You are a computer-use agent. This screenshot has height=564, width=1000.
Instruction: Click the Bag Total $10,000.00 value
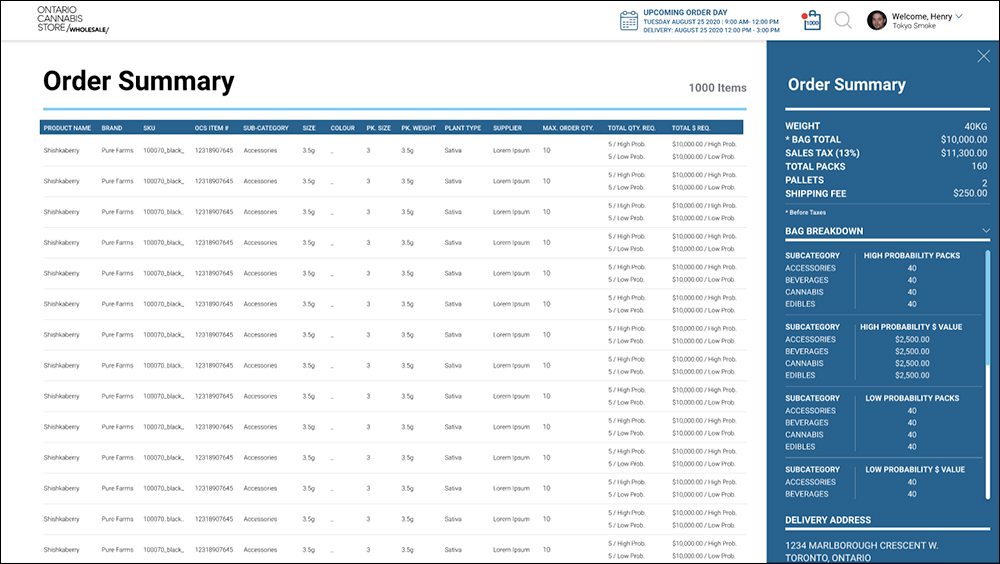tap(964, 140)
